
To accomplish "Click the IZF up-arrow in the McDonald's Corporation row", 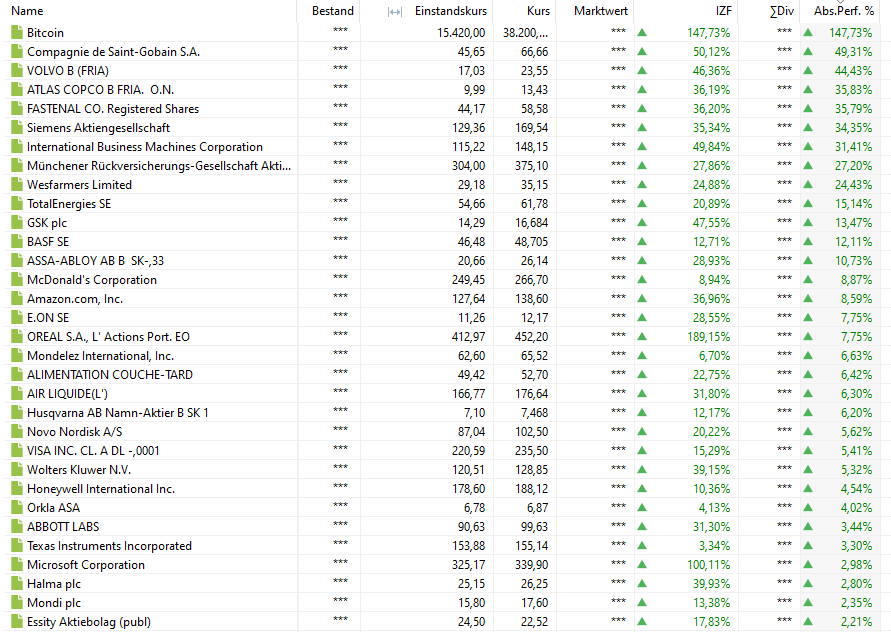I will click(642, 280).
